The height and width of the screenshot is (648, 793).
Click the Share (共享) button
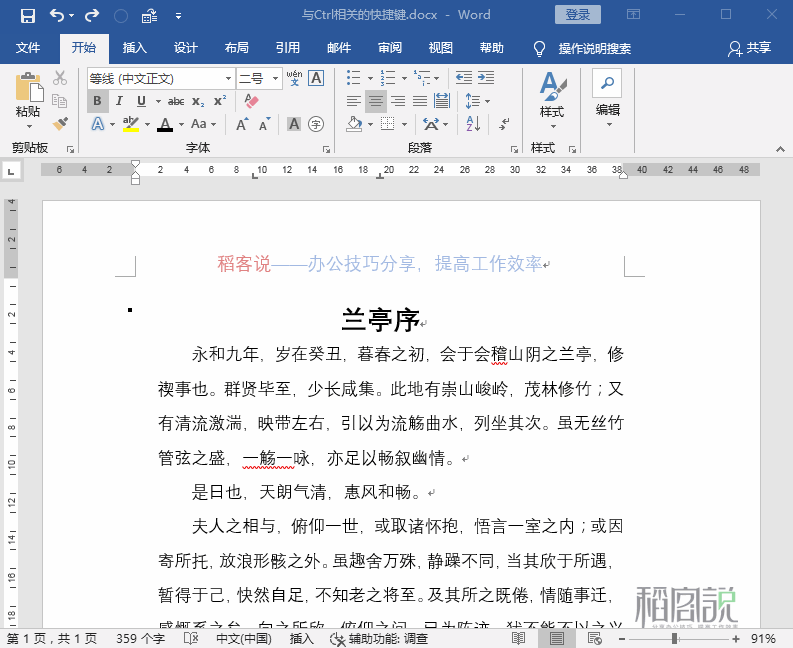pos(750,48)
